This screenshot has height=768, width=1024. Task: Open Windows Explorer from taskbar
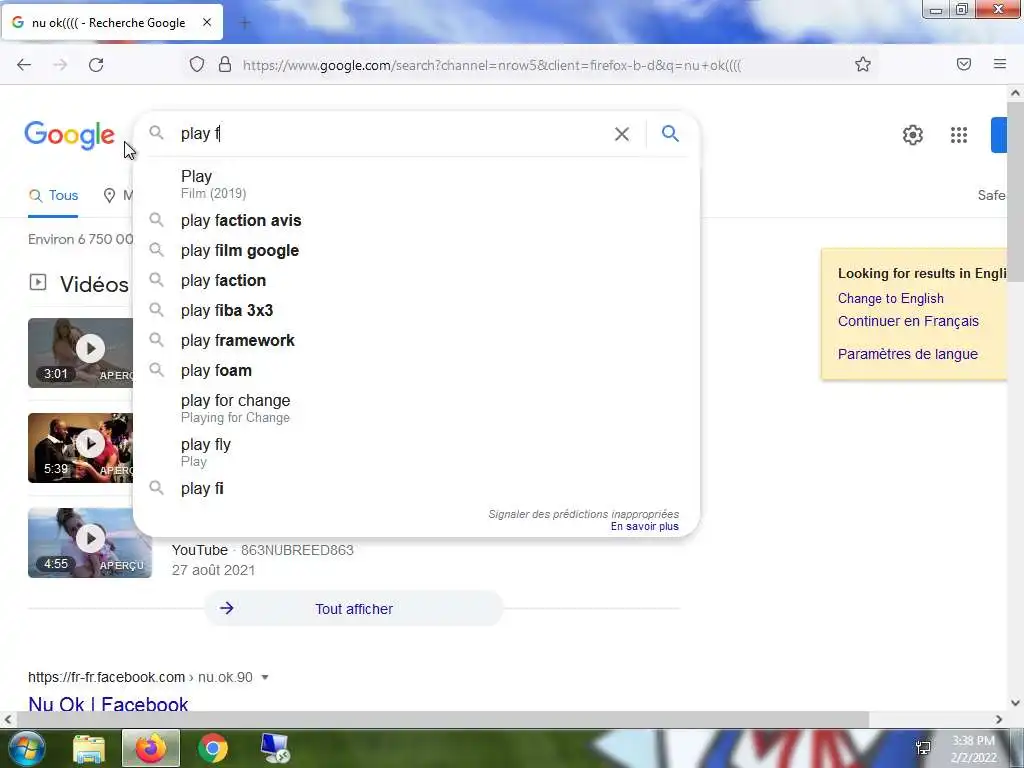tap(89, 748)
